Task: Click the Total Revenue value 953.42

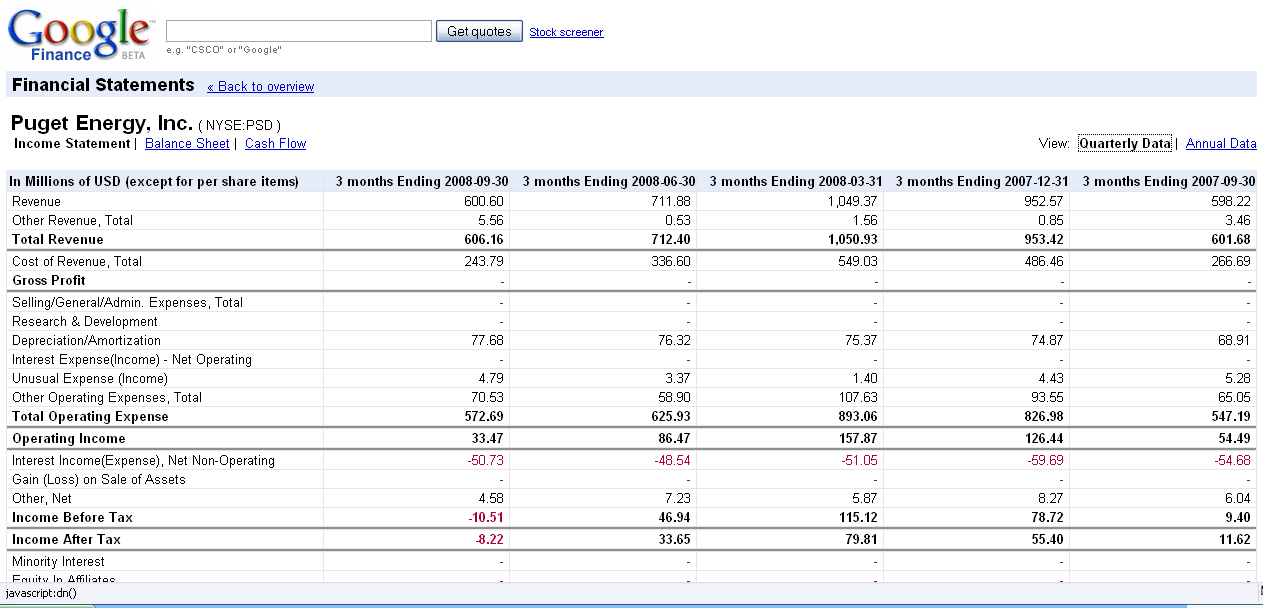Action: [x=1044, y=239]
